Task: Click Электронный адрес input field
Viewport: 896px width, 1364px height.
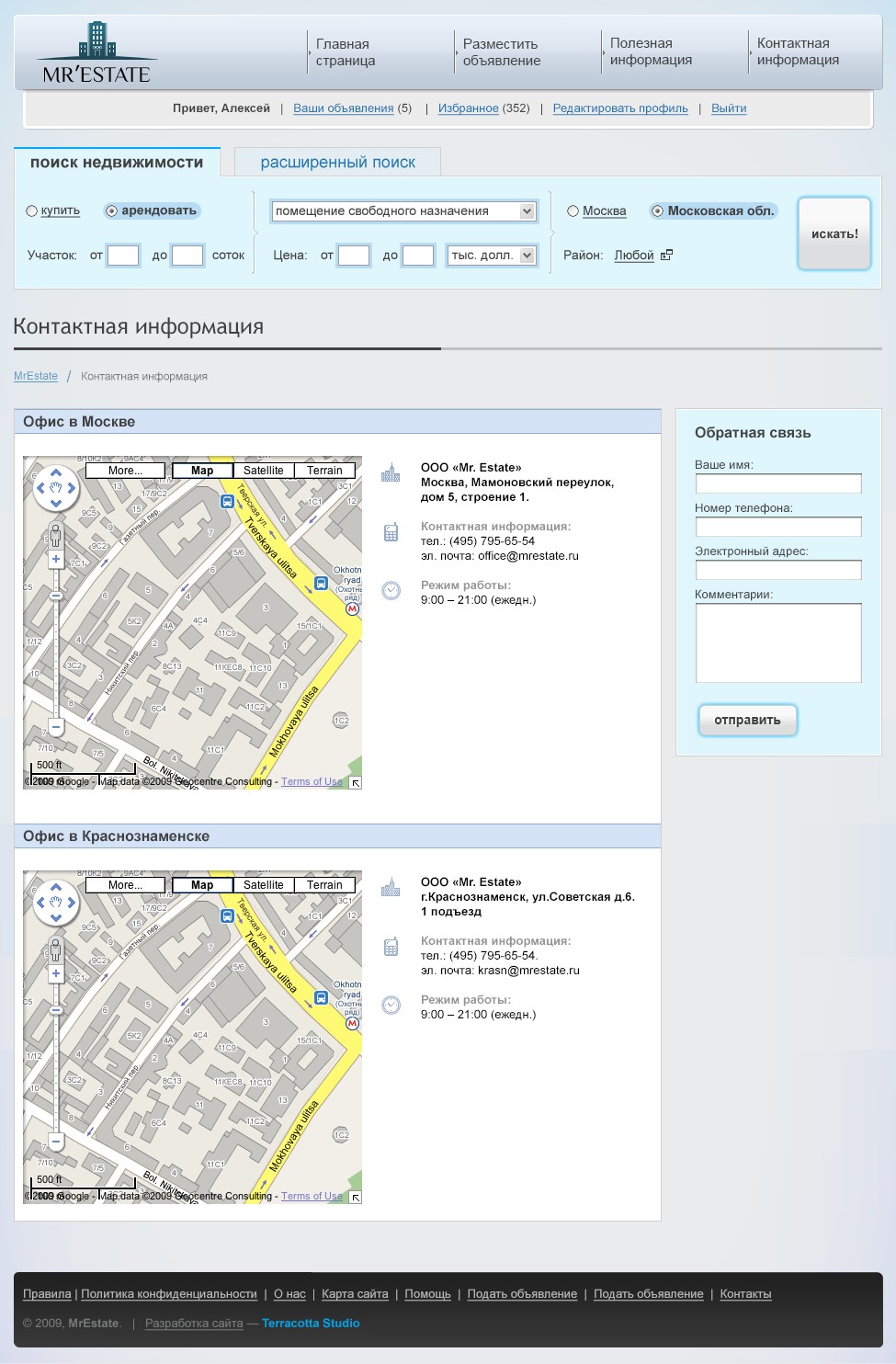Action: click(778, 570)
